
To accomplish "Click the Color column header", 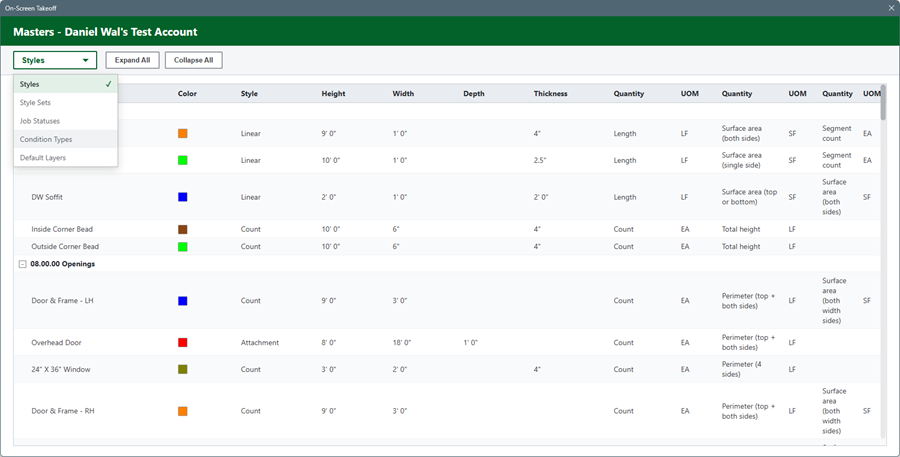I will click(x=187, y=94).
